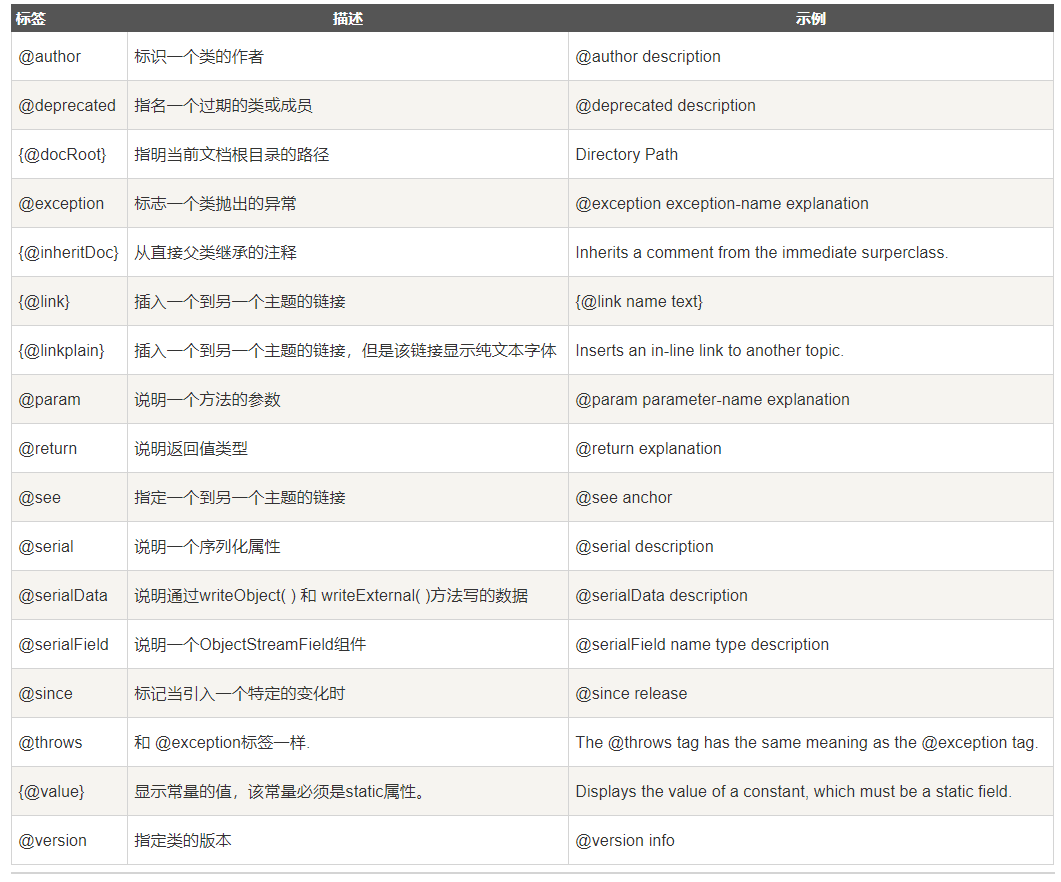Click description 指定一个到另一个主题的链接
Screen dimensions: 1061x882
coord(240,498)
